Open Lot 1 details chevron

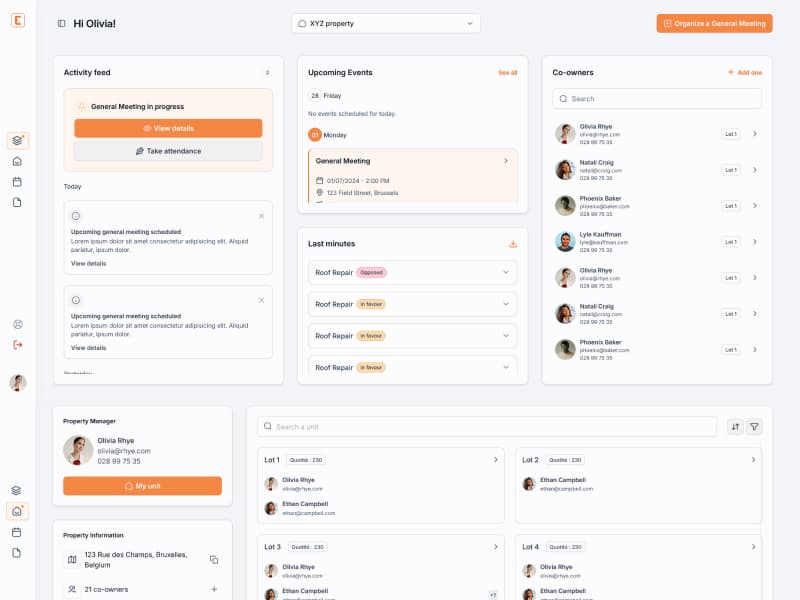pos(496,460)
